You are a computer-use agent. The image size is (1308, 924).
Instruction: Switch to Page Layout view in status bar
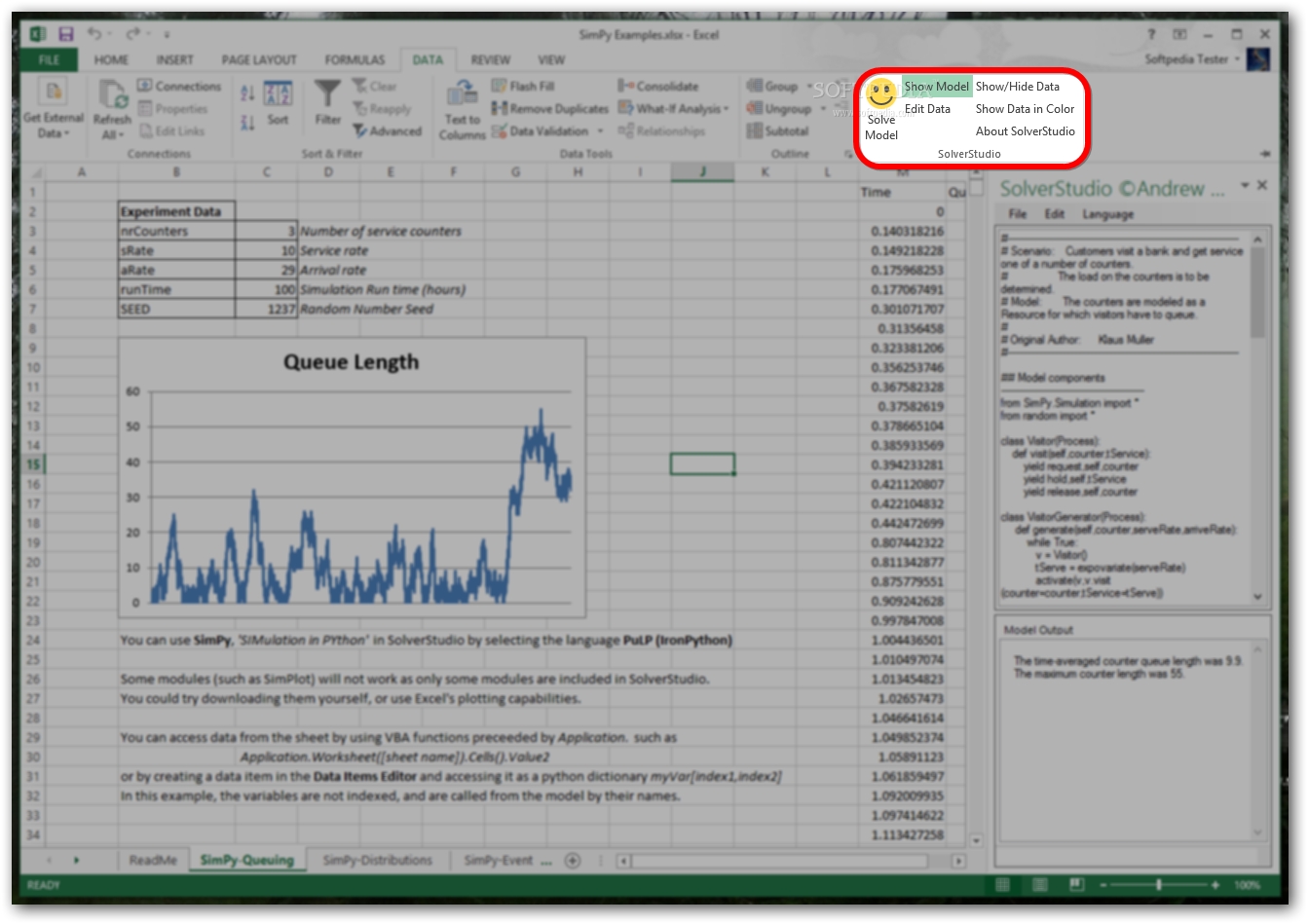point(1040,884)
